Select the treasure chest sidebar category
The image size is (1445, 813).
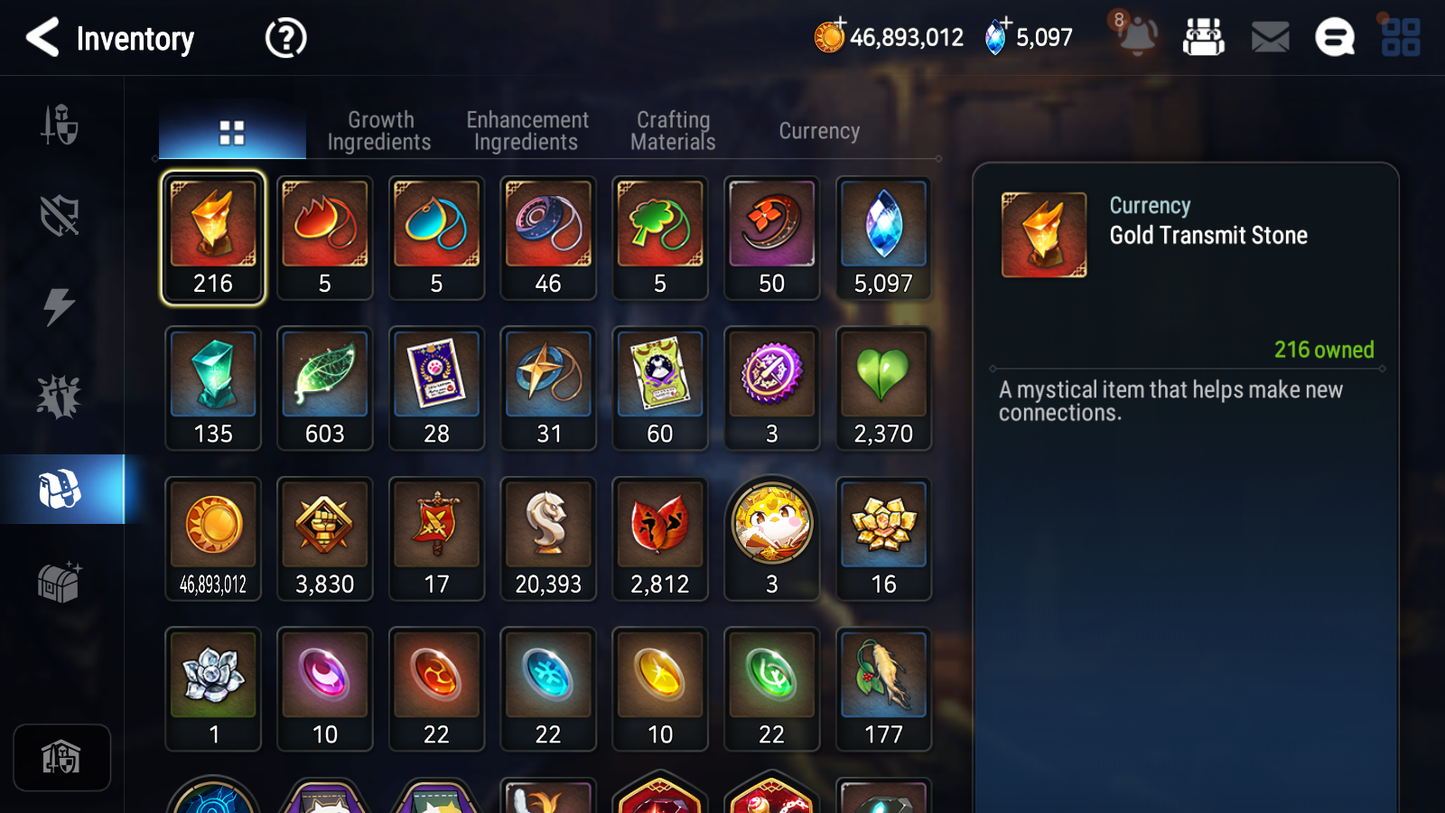tap(60, 582)
